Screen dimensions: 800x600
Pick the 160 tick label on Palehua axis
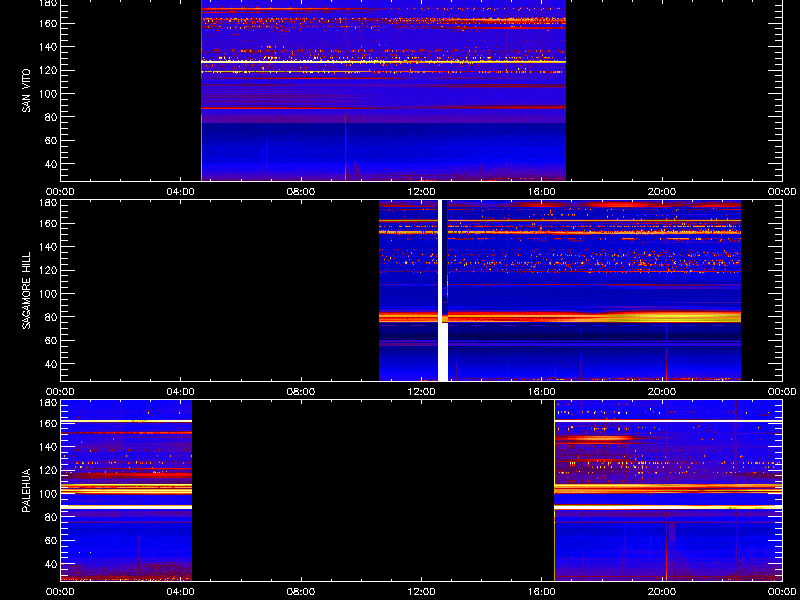pos(47,423)
